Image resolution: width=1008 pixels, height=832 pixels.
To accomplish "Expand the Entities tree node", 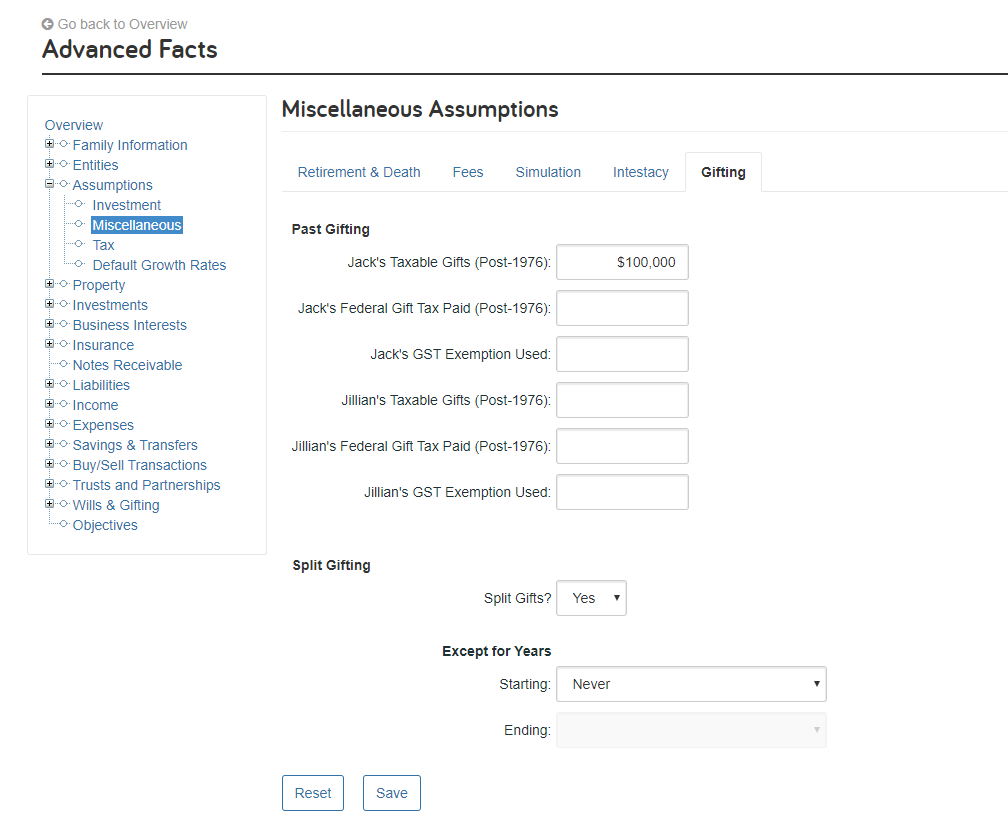I will coord(49,164).
